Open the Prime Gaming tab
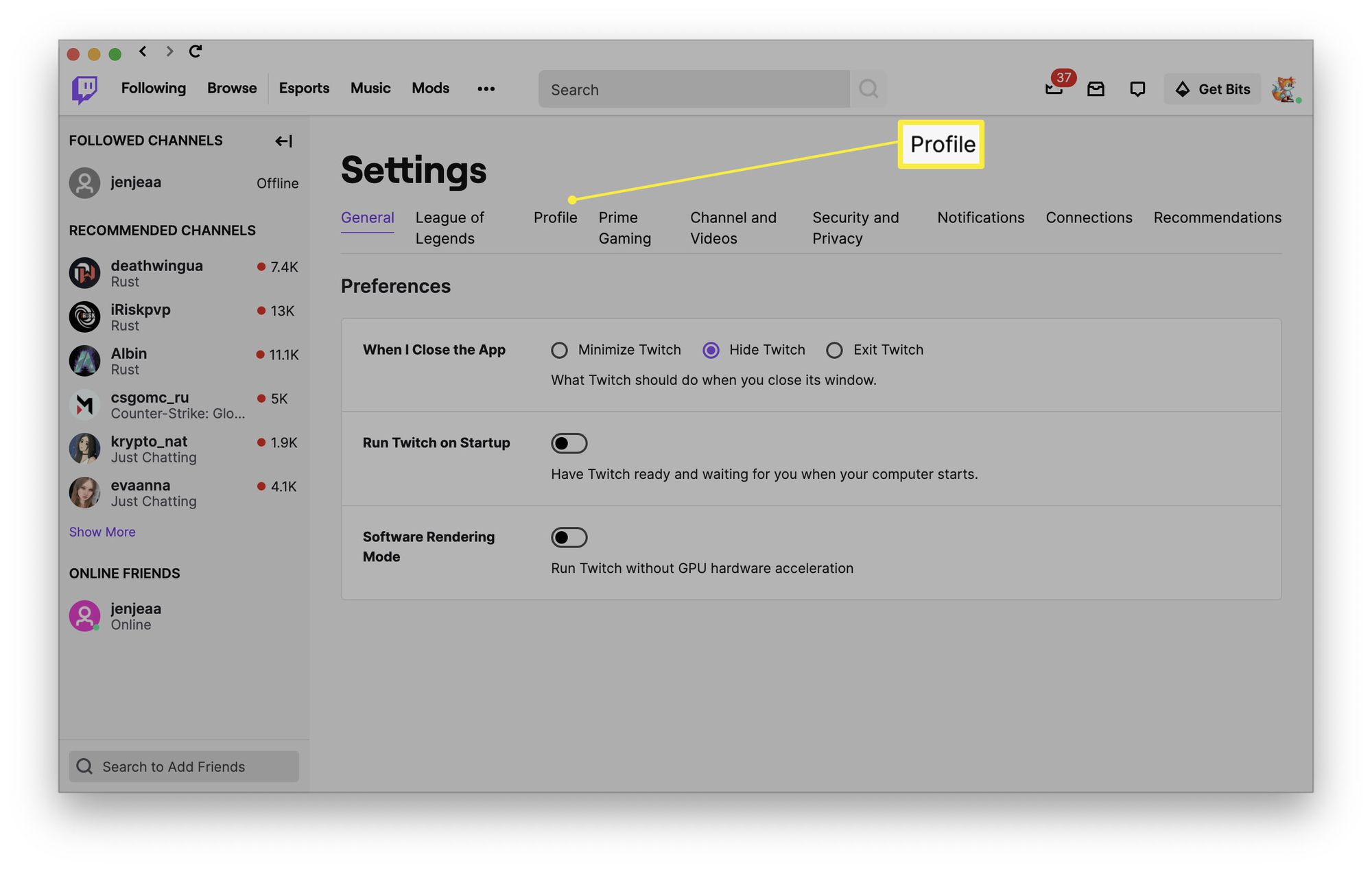This screenshot has width=1372, height=870. coord(625,228)
